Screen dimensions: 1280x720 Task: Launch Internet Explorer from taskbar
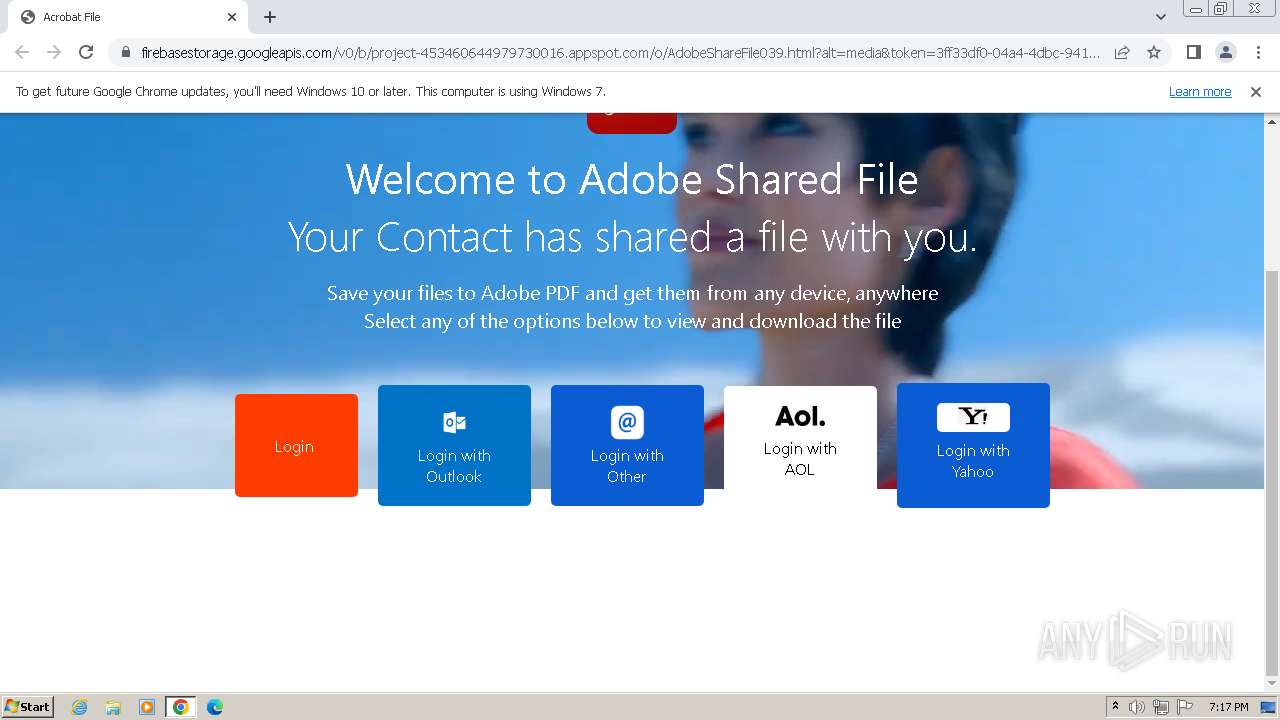[x=80, y=707]
